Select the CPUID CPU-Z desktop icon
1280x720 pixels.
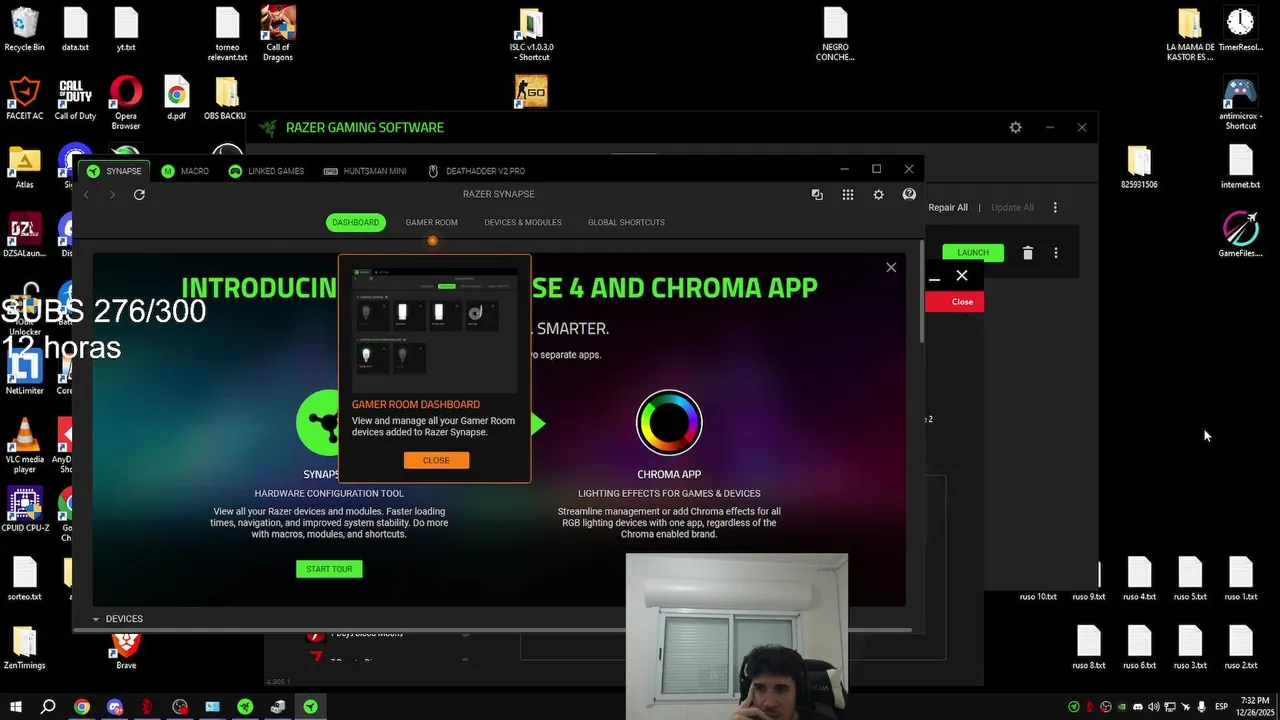click(x=24, y=510)
